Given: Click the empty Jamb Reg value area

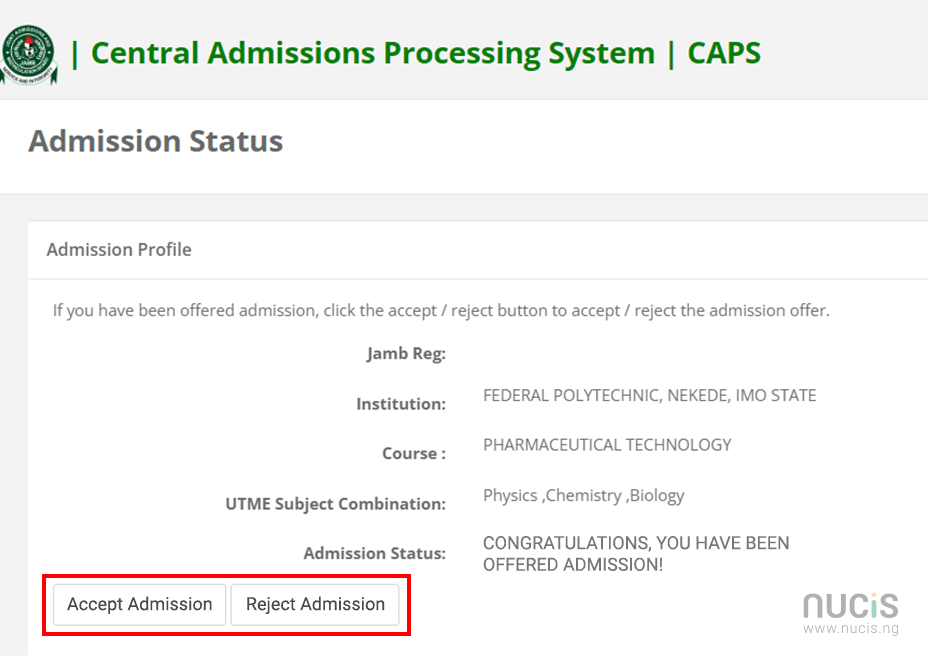Looking at the screenshot, I should click(600, 354).
